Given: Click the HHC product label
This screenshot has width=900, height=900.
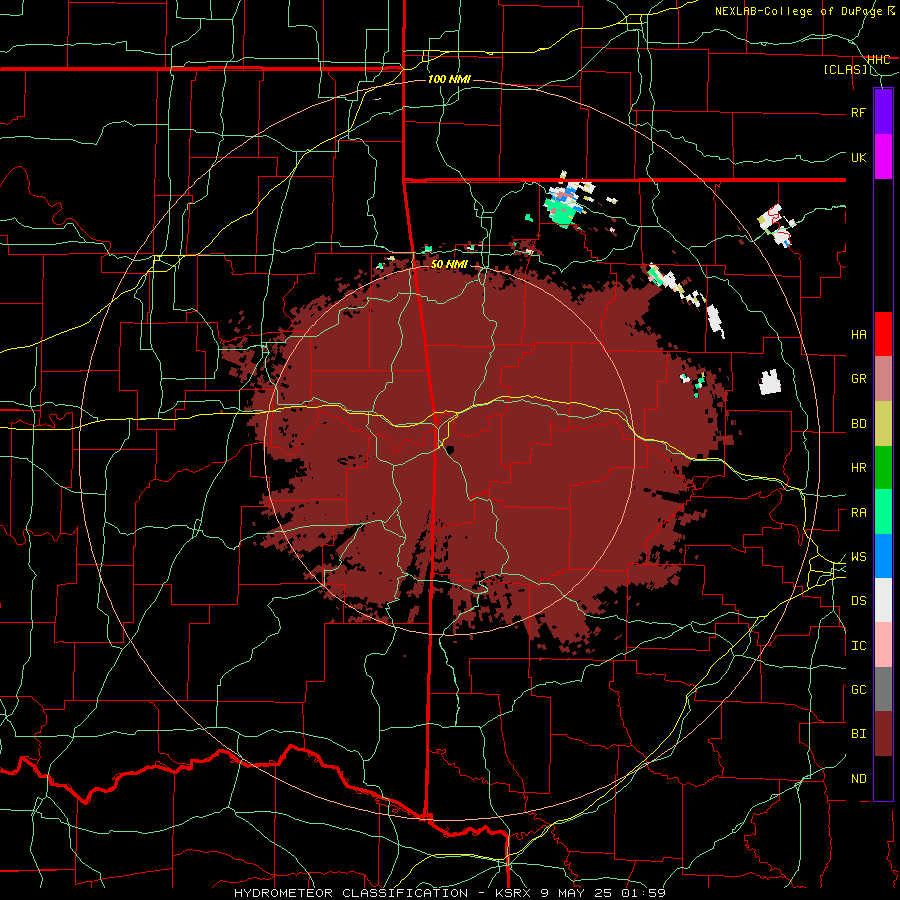Looking at the screenshot, I should pos(879,60).
